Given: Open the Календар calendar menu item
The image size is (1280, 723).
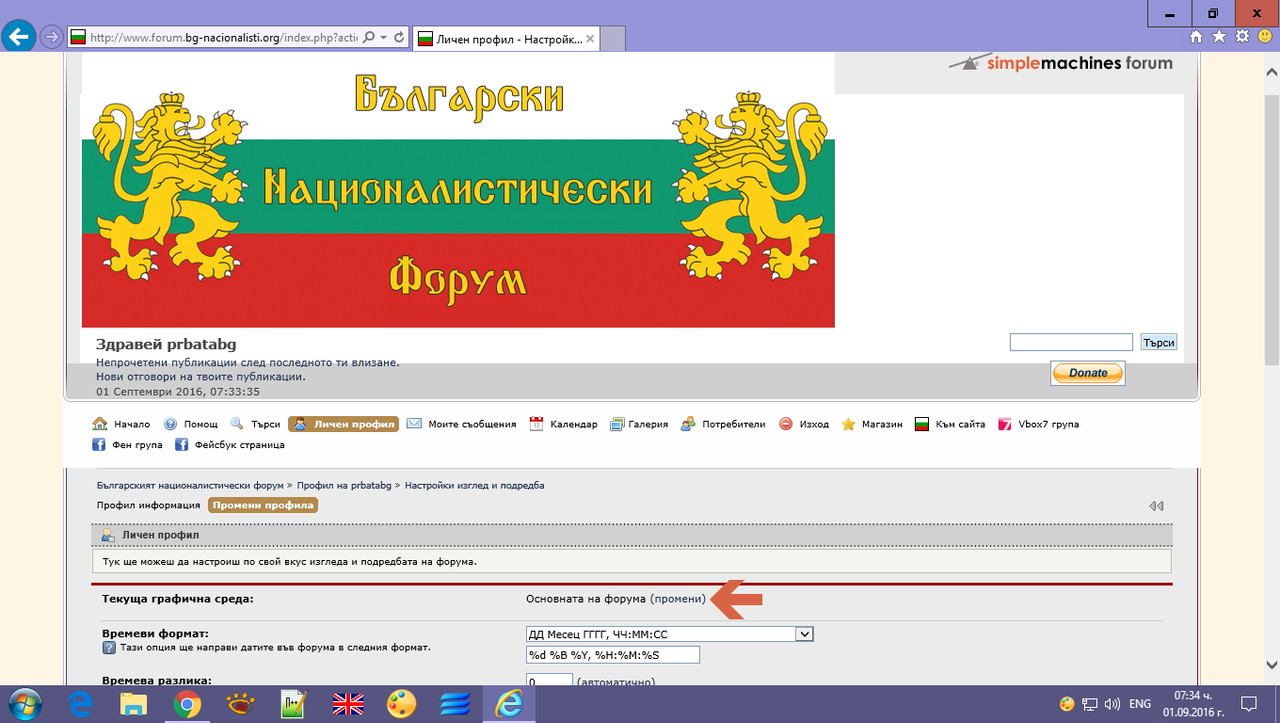Looking at the screenshot, I should point(563,424).
